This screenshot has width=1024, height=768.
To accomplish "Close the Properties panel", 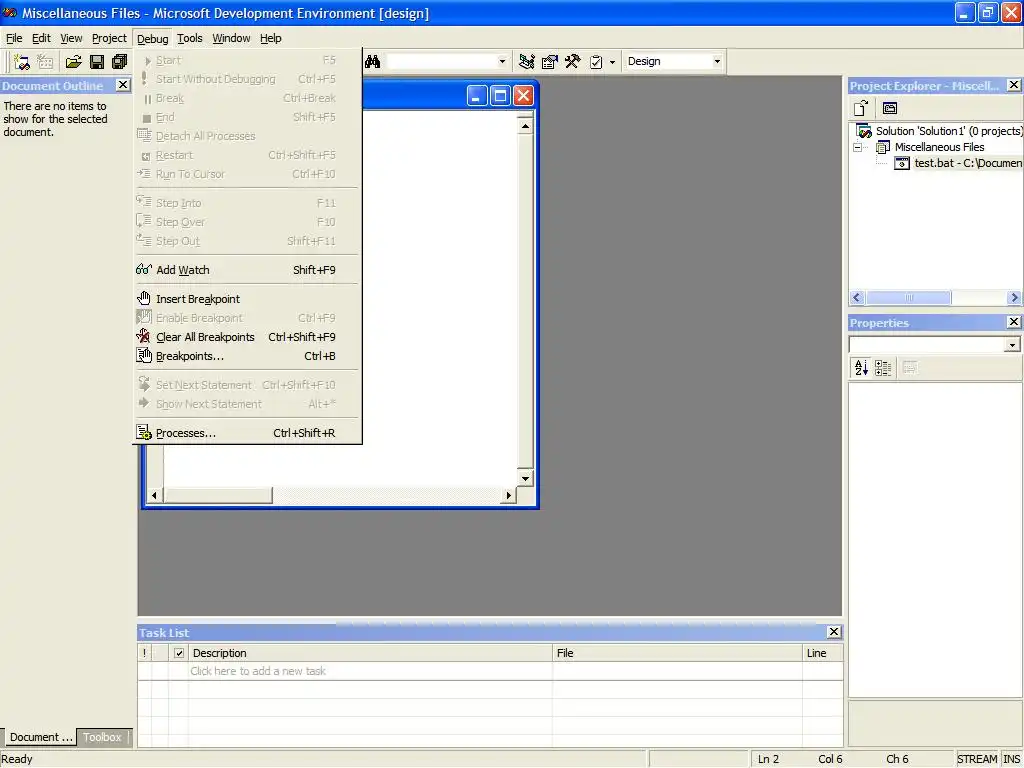I will 1014,322.
